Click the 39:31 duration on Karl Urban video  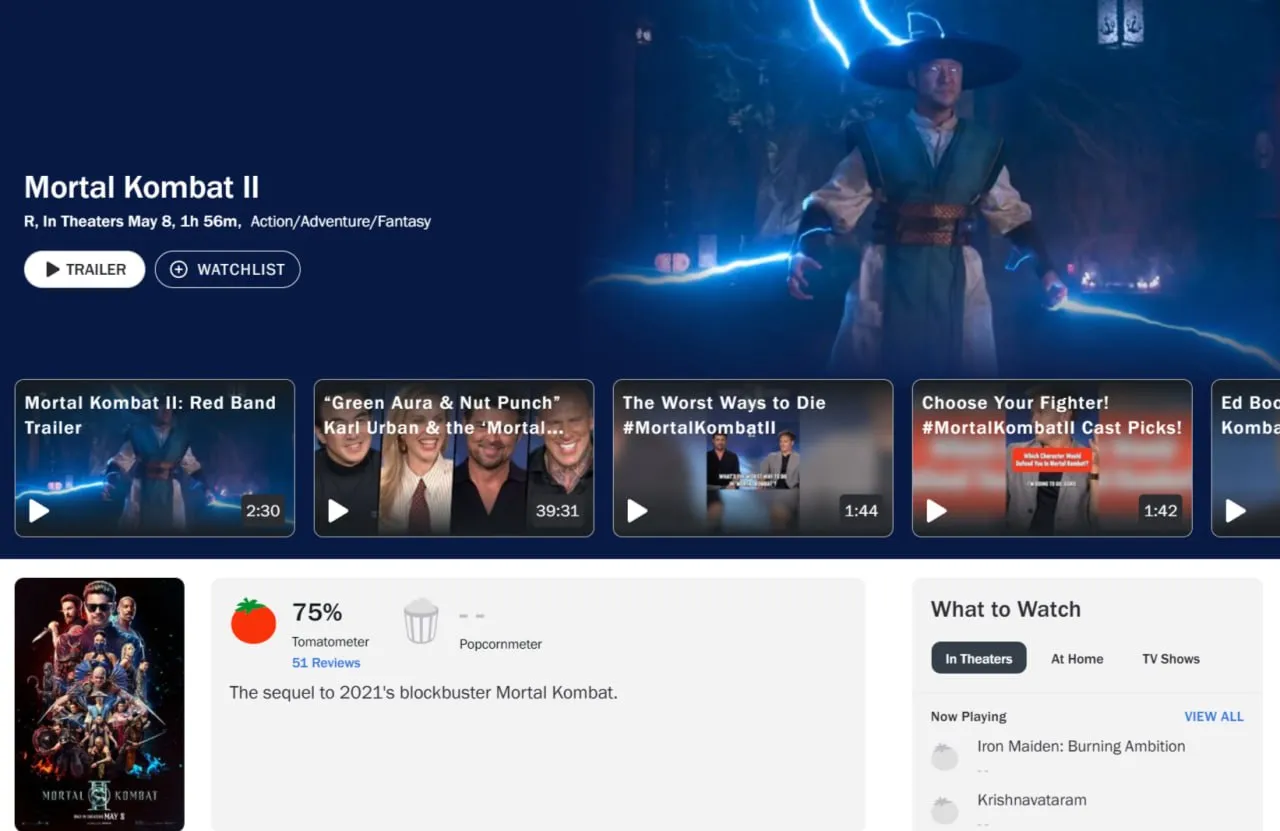tap(557, 511)
